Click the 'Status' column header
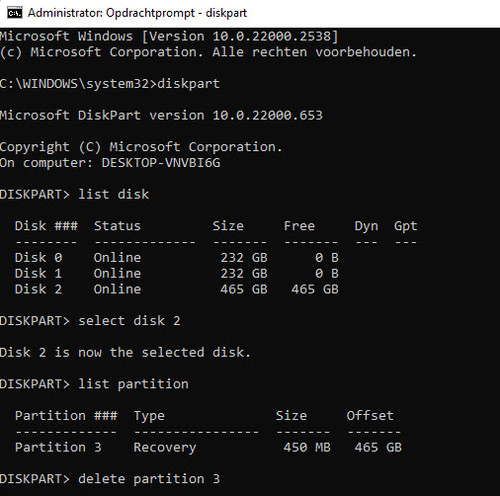Viewport: 500px width, 496px height. [x=117, y=226]
